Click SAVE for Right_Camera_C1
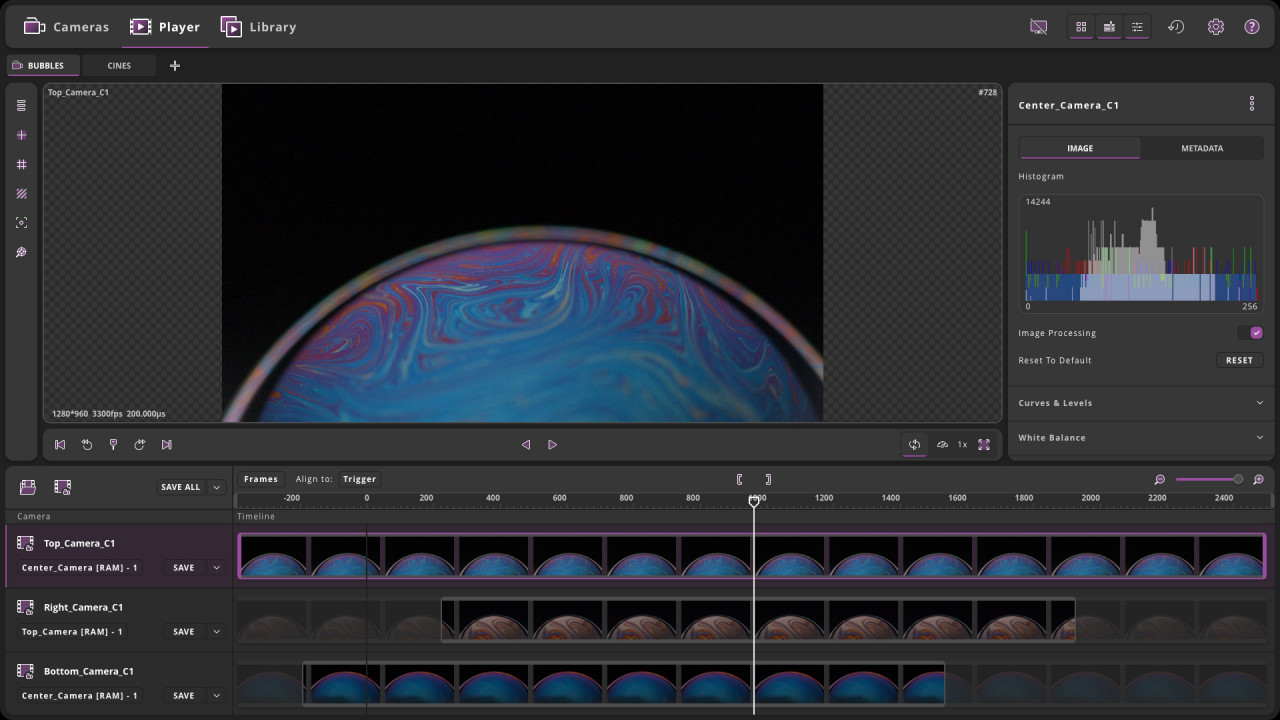Viewport: 1280px width, 720px height. (x=184, y=632)
